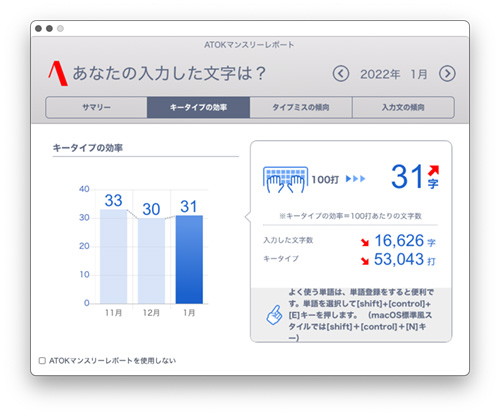Click the ATOKマンスリーレポート window title
500x416 pixels.
click(249, 45)
